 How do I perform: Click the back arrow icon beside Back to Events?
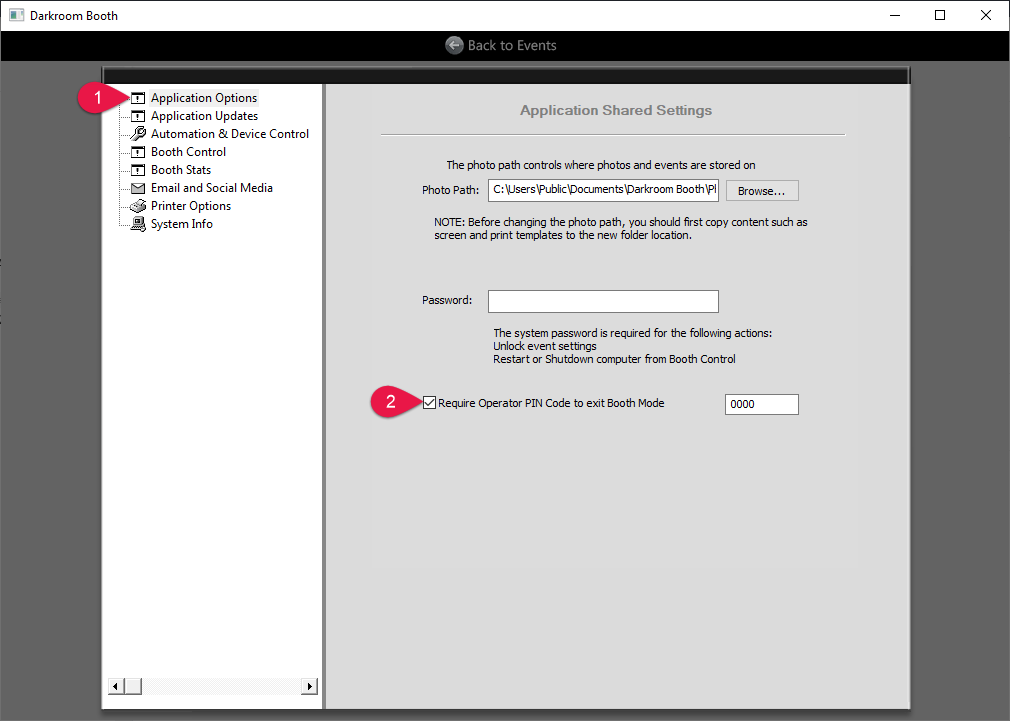454,45
